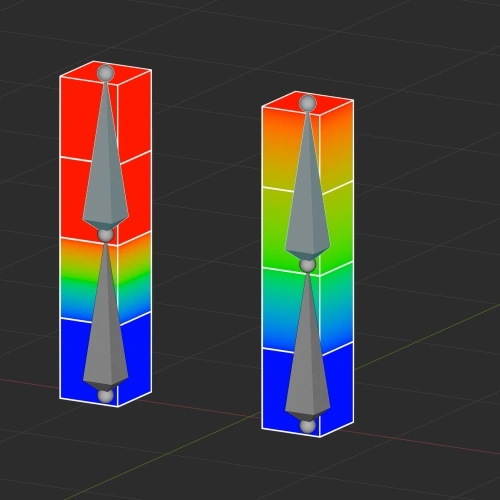Select the upper bone in the right column
Viewport: 500px width, 500px height.
(x=307, y=187)
